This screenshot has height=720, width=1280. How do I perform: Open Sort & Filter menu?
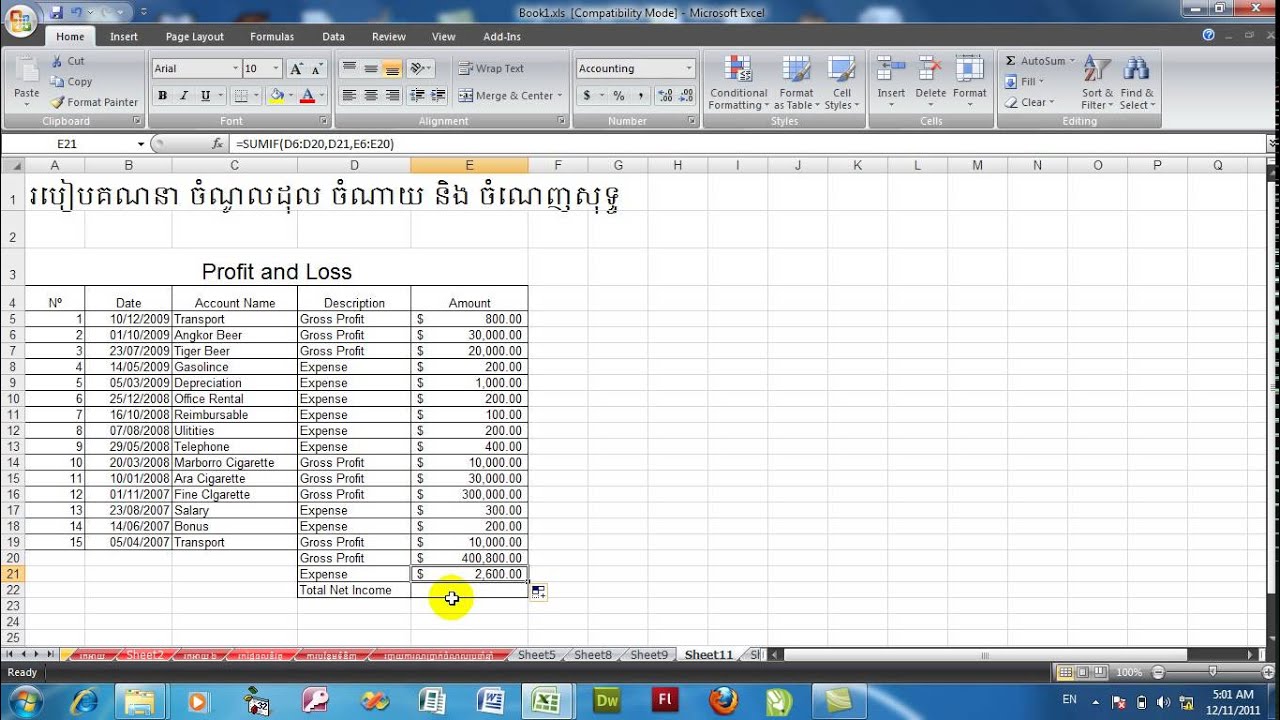click(x=1097, y=83)
